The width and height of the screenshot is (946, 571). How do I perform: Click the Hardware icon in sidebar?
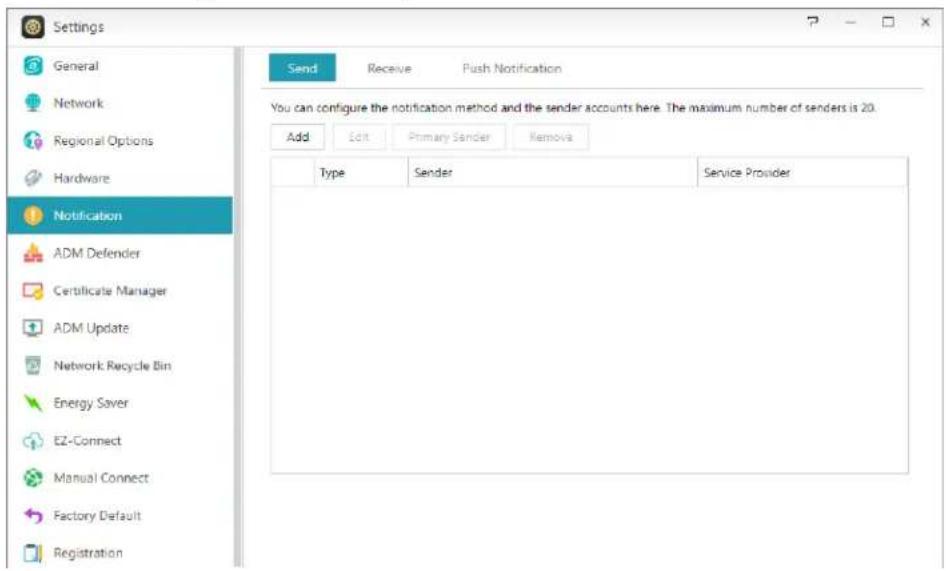(33, 178)
